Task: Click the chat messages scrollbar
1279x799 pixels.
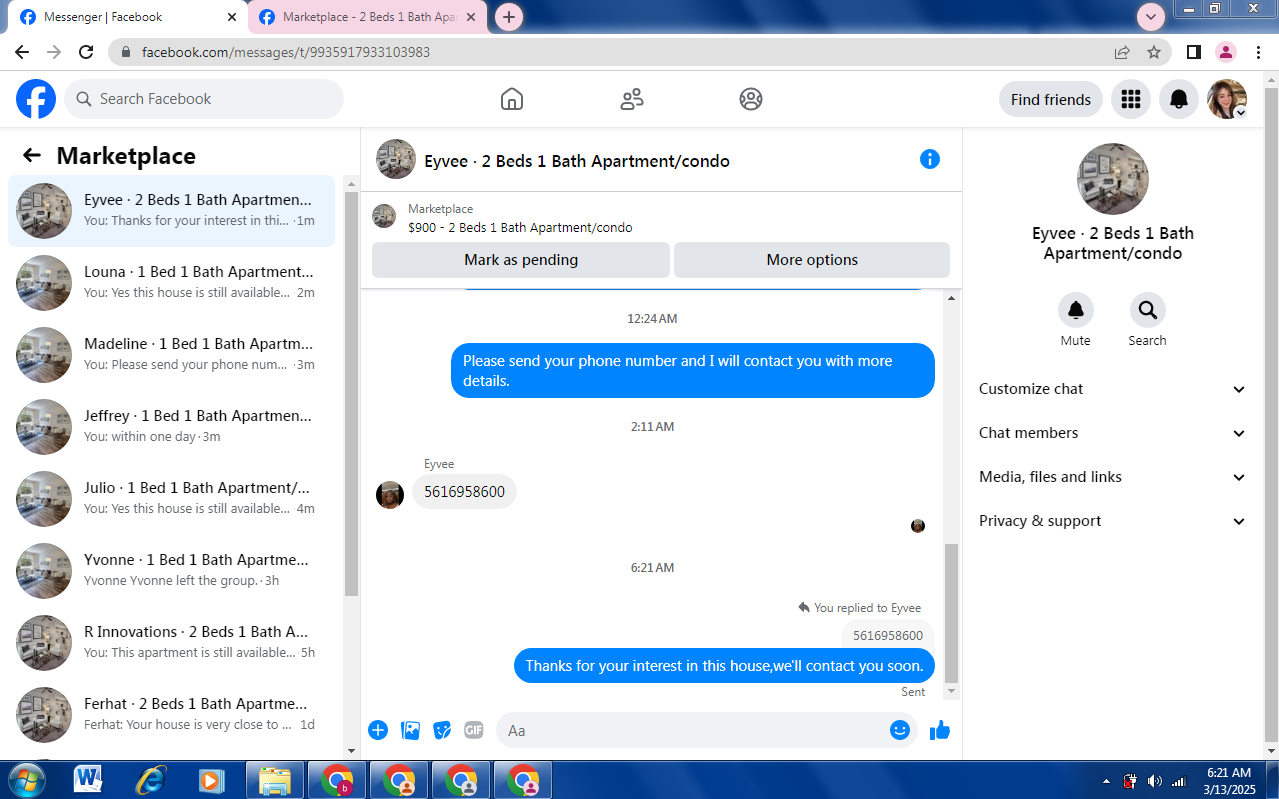Action: (951, 614)
